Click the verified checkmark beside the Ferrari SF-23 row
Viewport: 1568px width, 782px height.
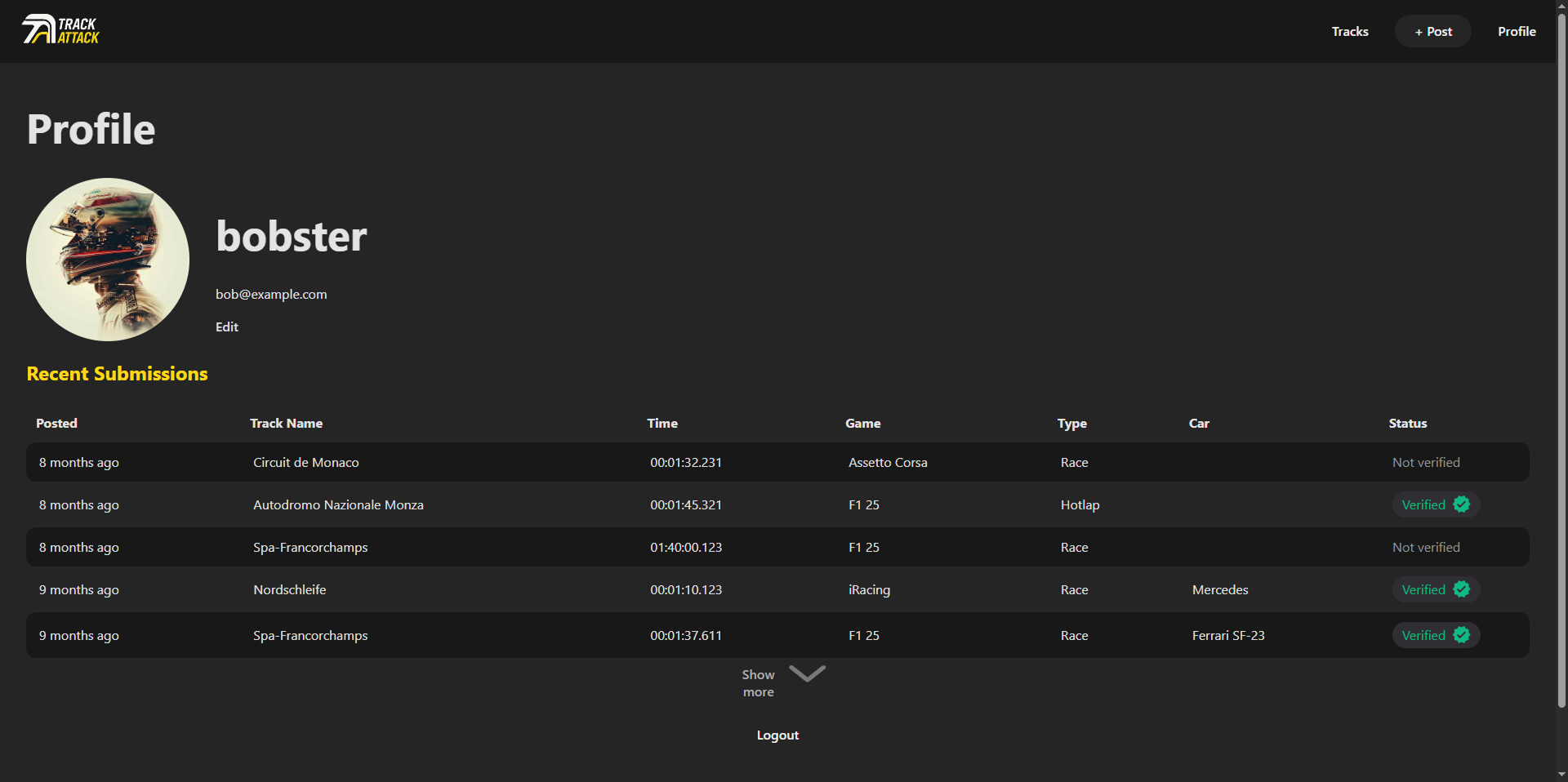1463,635
